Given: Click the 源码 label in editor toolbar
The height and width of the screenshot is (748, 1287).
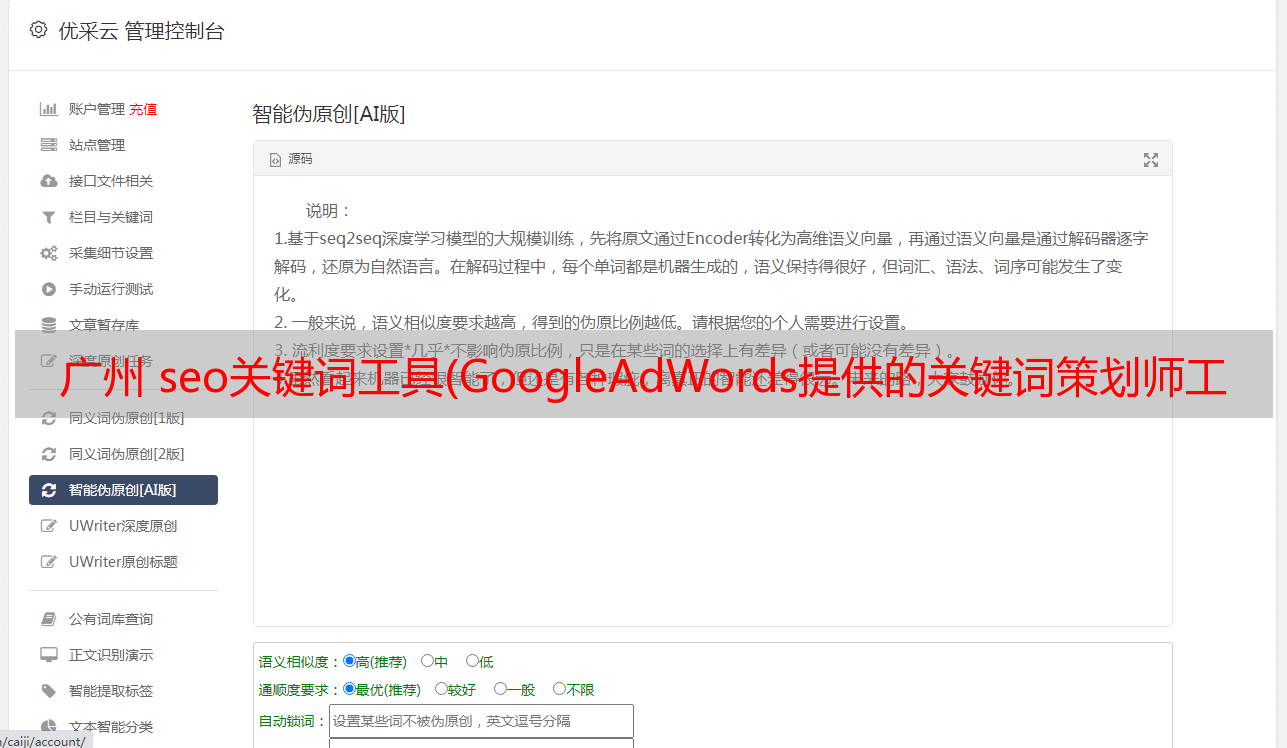Looking at the screenshot, I should point(300,160).
